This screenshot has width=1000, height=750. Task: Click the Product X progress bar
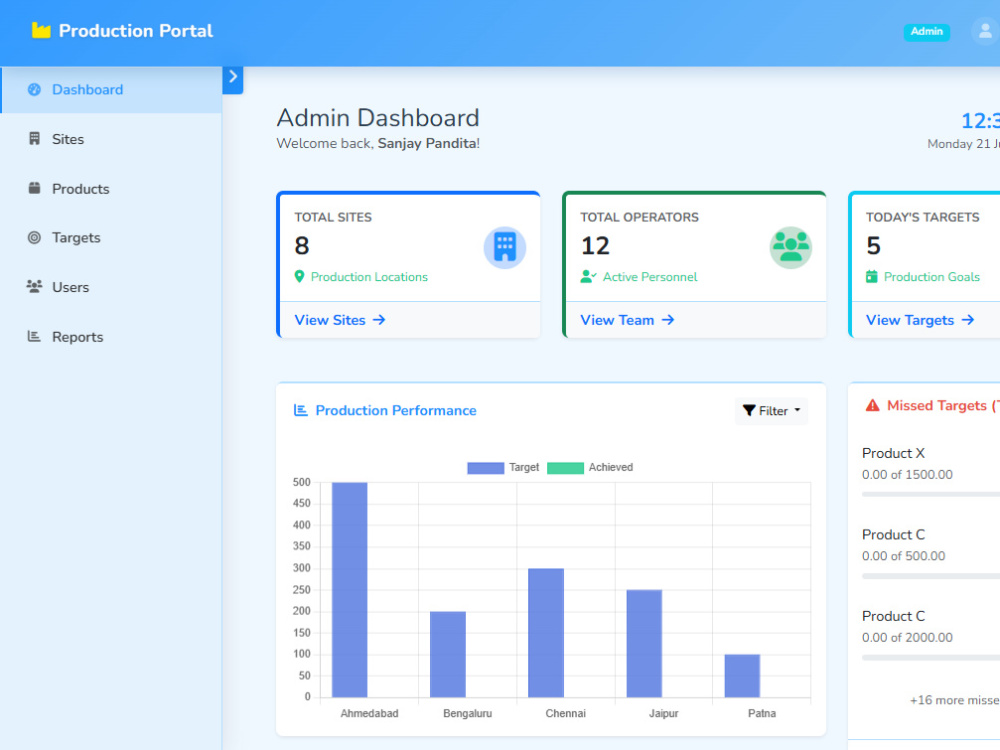pyautogui.click(x=930, y=494)
